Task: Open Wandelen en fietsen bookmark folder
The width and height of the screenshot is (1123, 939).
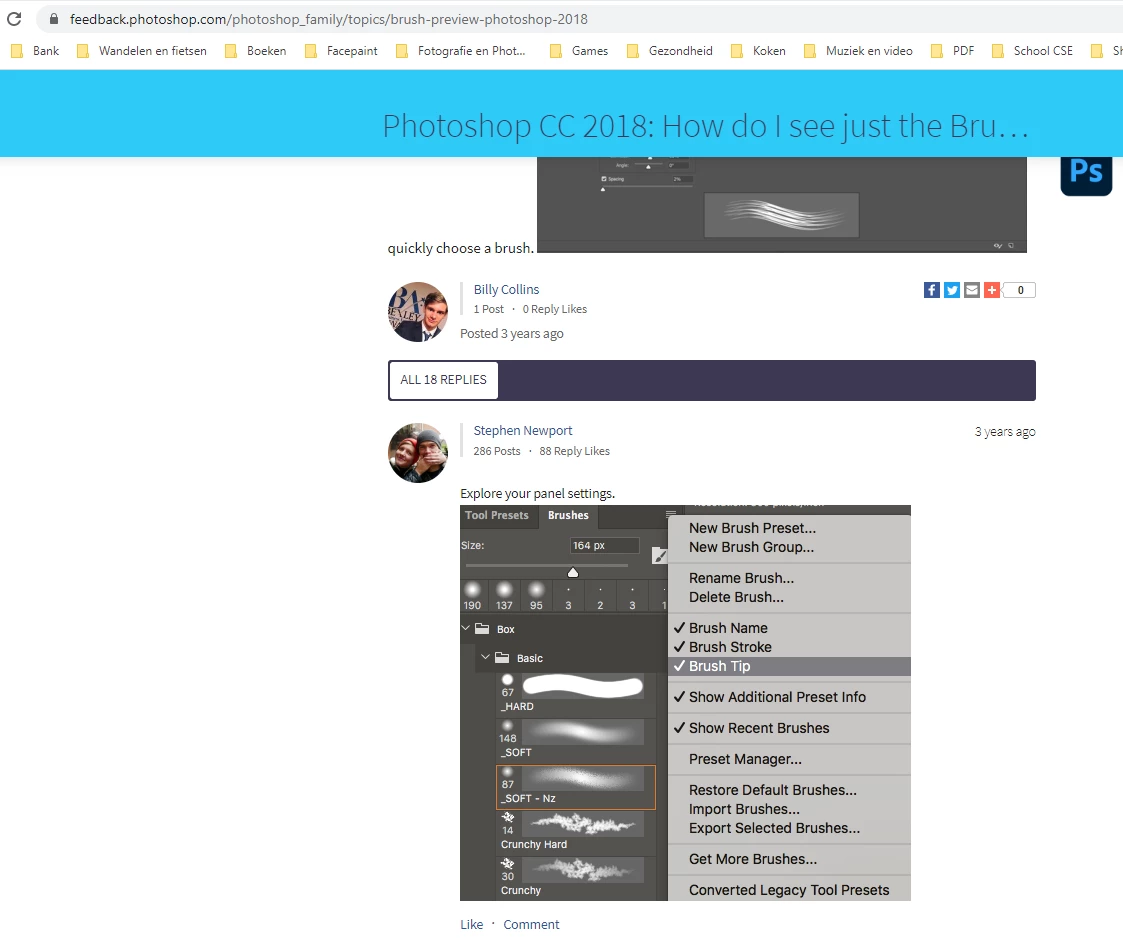Action: tap(143, 51)
